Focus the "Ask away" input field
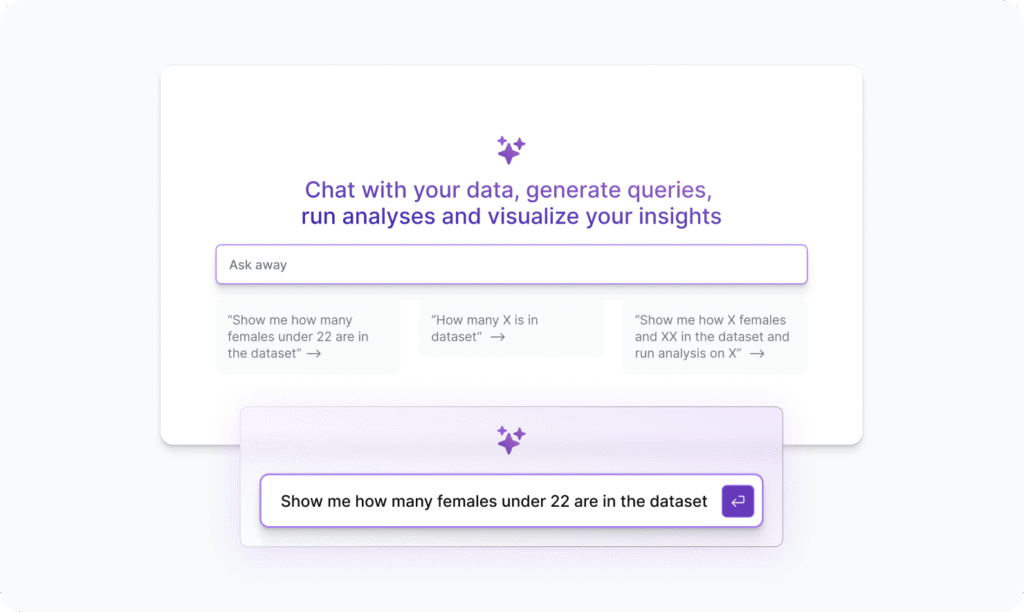 point(511,265)
